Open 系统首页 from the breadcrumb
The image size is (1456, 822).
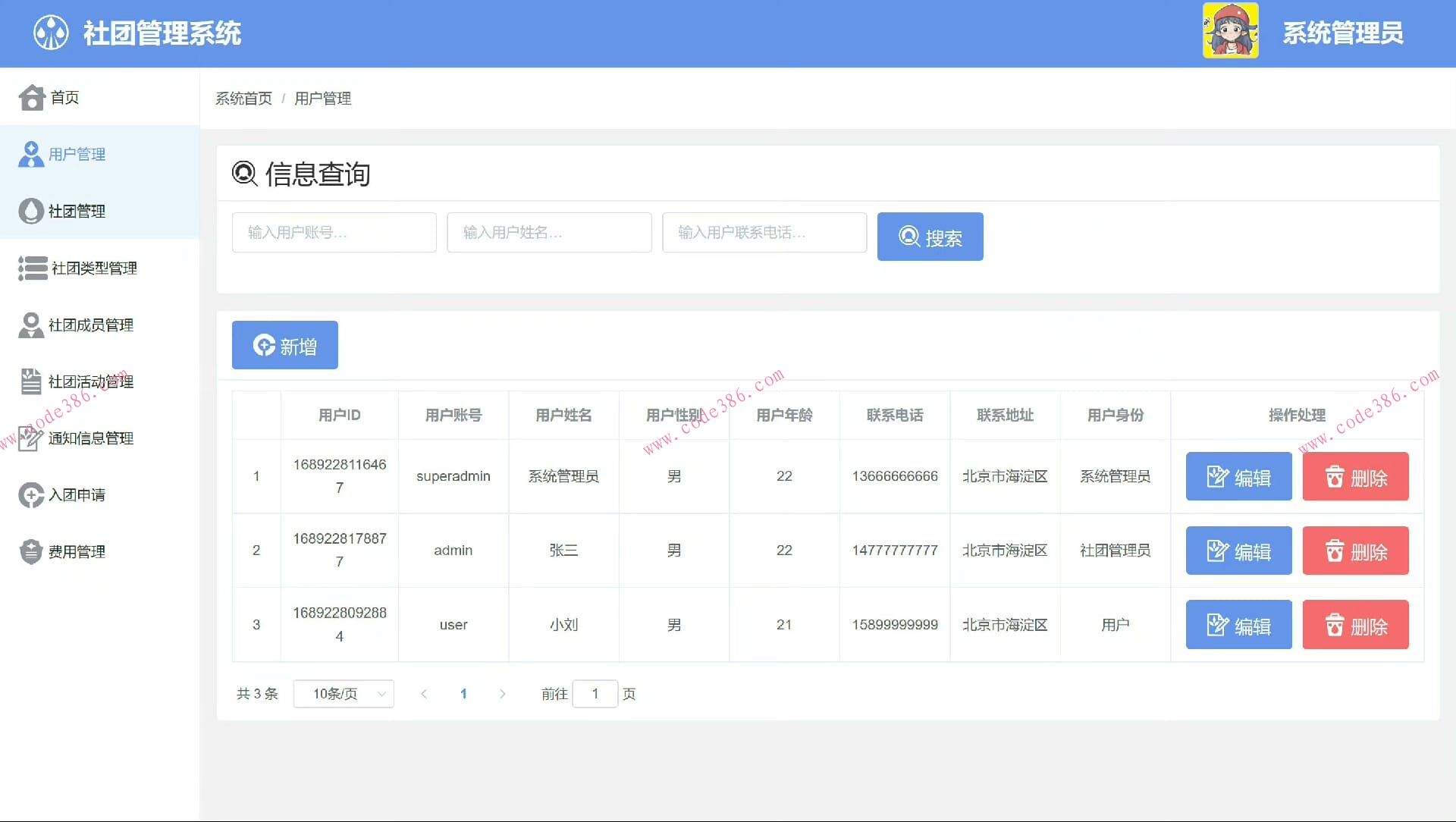[243, 99]
